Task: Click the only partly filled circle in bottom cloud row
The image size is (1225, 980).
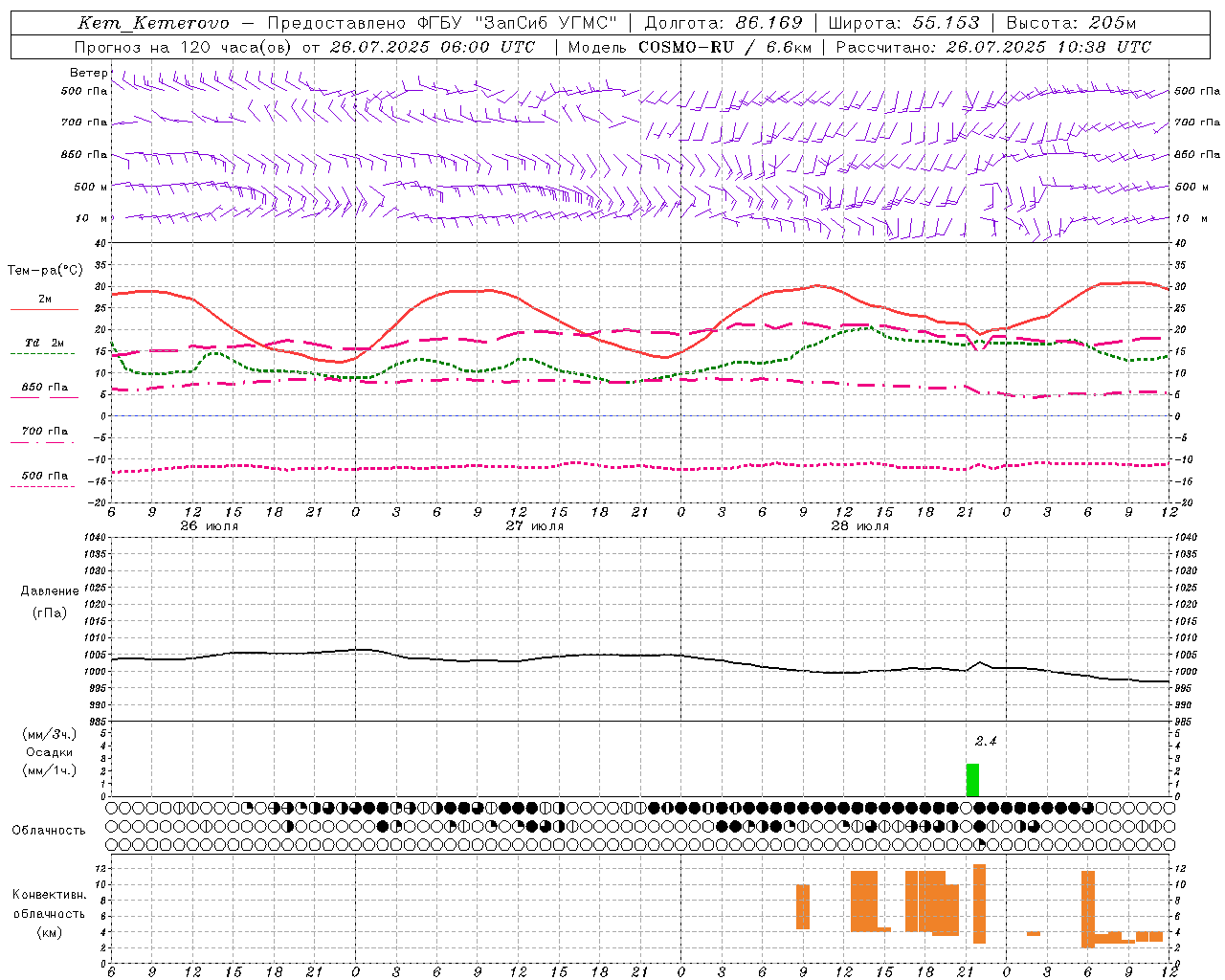Action: [979, 844]
